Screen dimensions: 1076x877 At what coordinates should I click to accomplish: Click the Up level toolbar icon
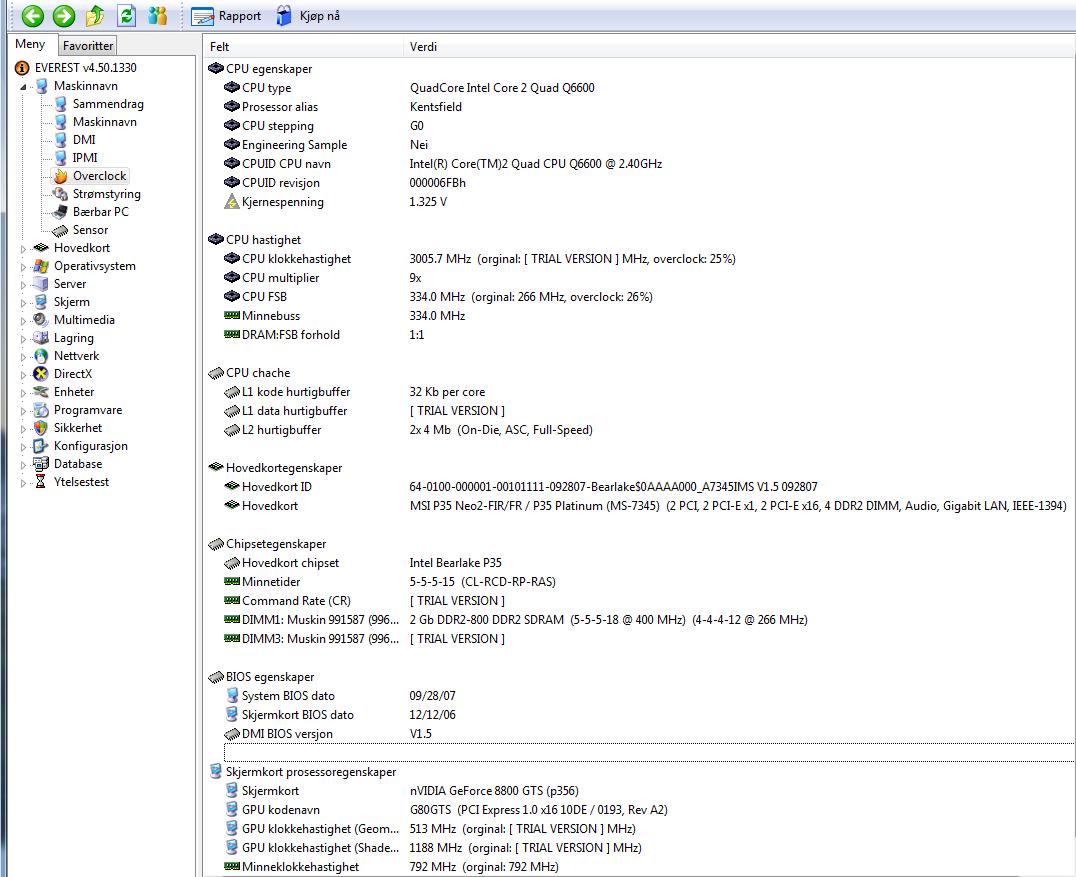(x=95, y=16)
